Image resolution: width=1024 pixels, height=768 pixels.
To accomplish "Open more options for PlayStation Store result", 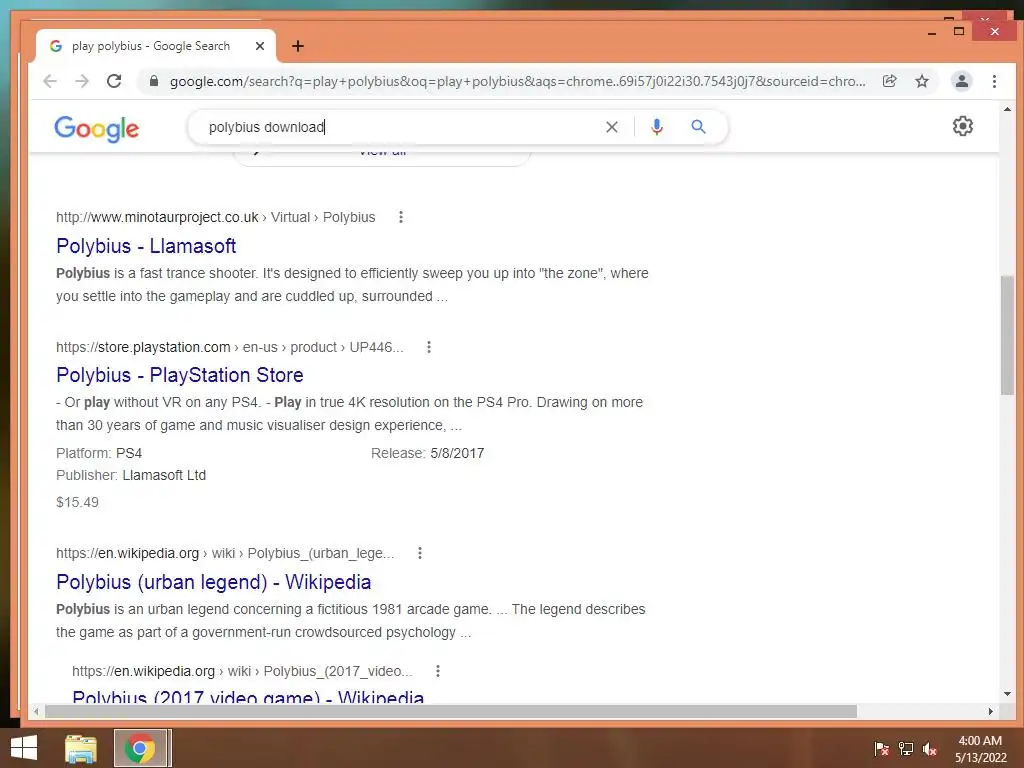I will point(429,347).
